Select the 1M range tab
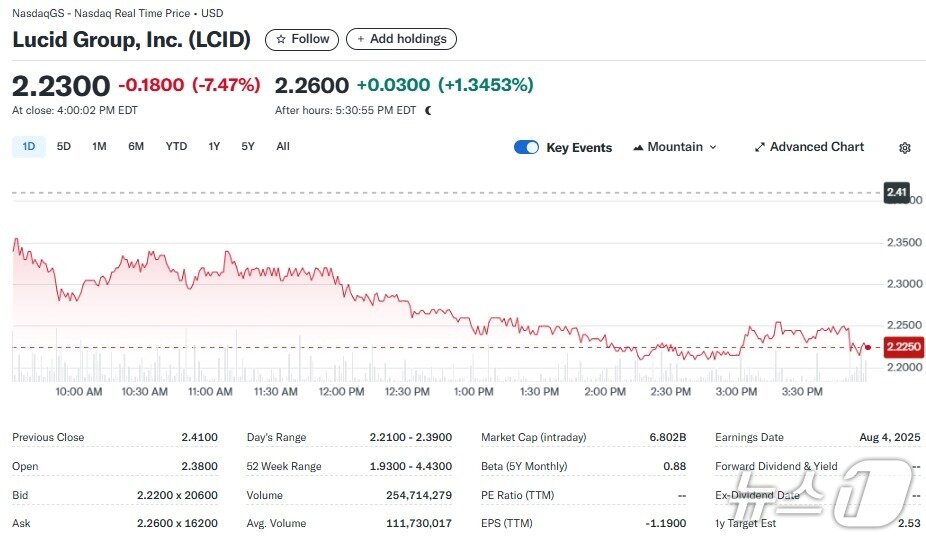Screen dimensions: 926x541 click(99, 146)
